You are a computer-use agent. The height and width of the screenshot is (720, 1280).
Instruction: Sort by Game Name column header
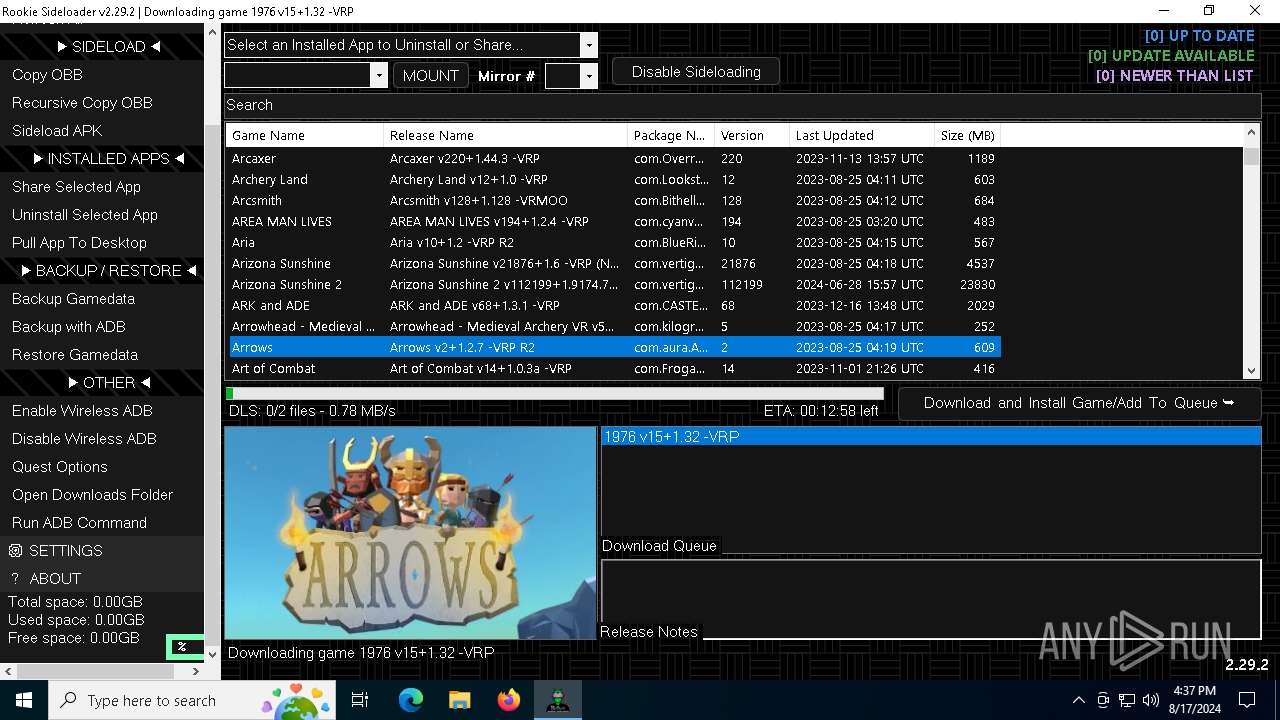click(x=305, y=135)
